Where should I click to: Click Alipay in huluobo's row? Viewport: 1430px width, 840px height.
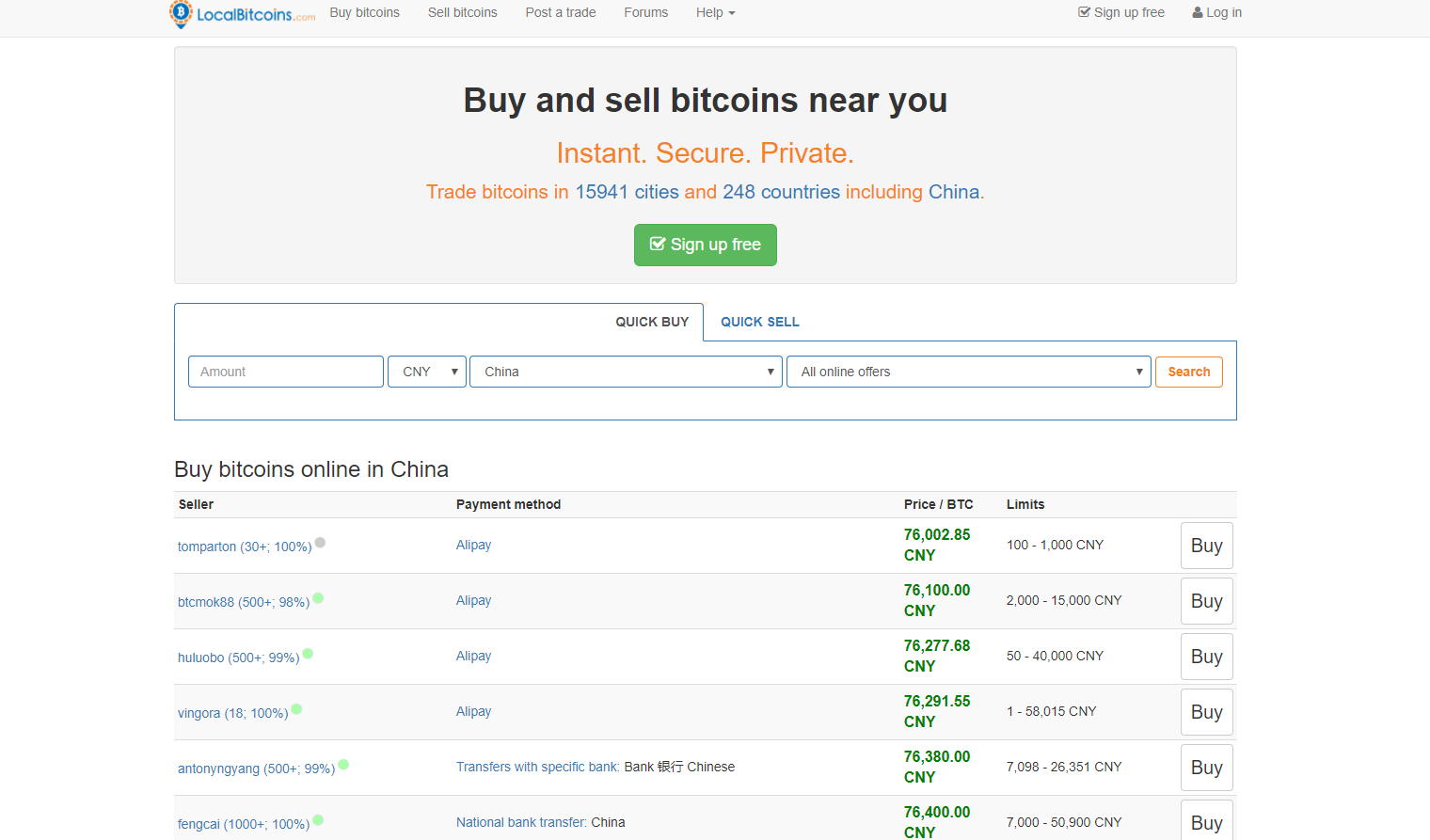point(473,656)
